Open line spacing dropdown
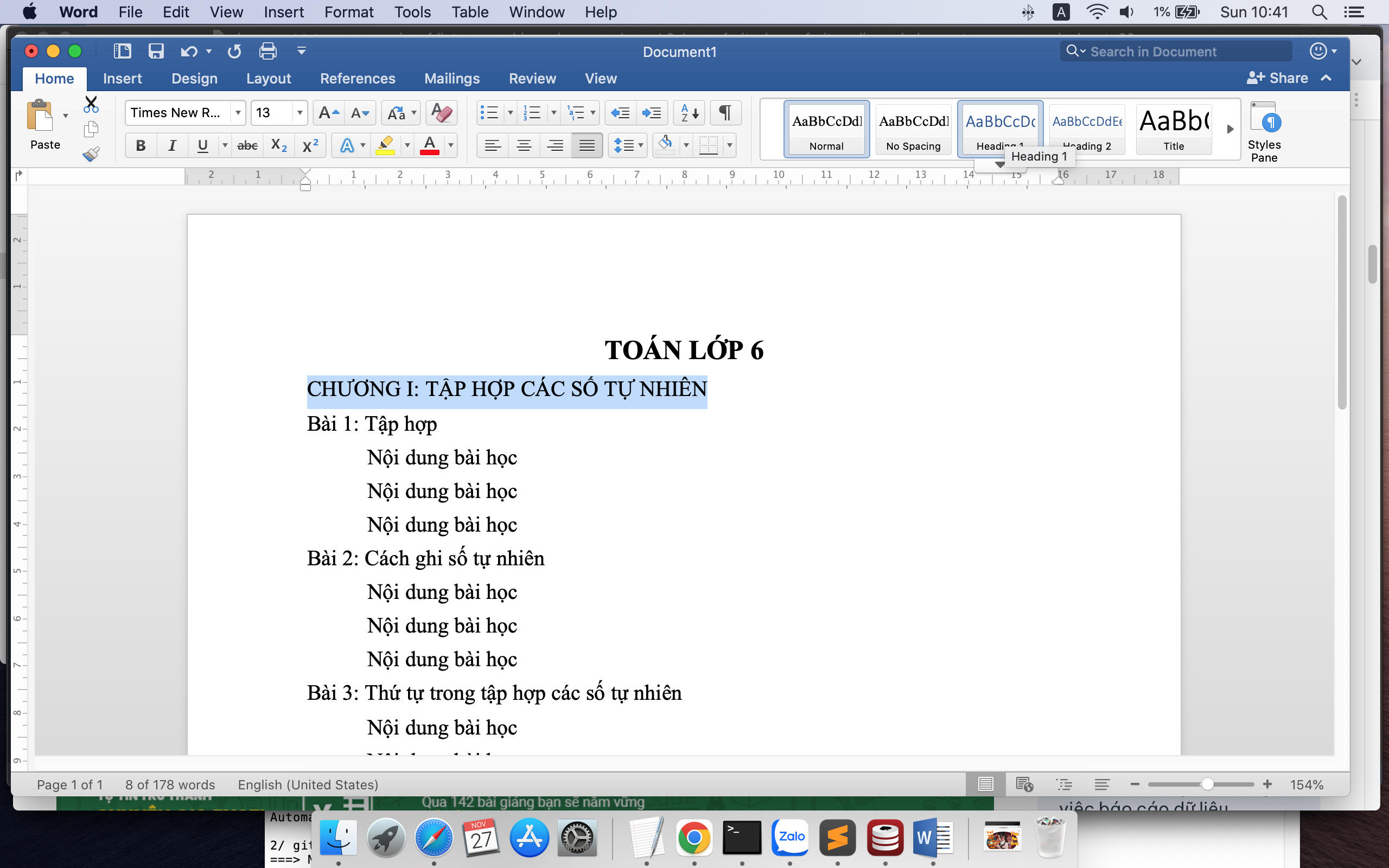 [x=641, y=145]
